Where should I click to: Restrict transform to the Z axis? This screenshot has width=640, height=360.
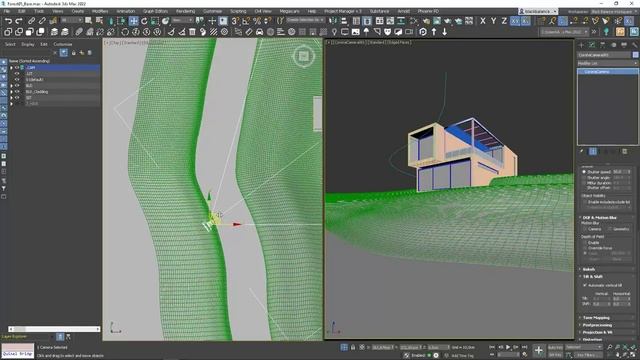(x=504, y=21)
